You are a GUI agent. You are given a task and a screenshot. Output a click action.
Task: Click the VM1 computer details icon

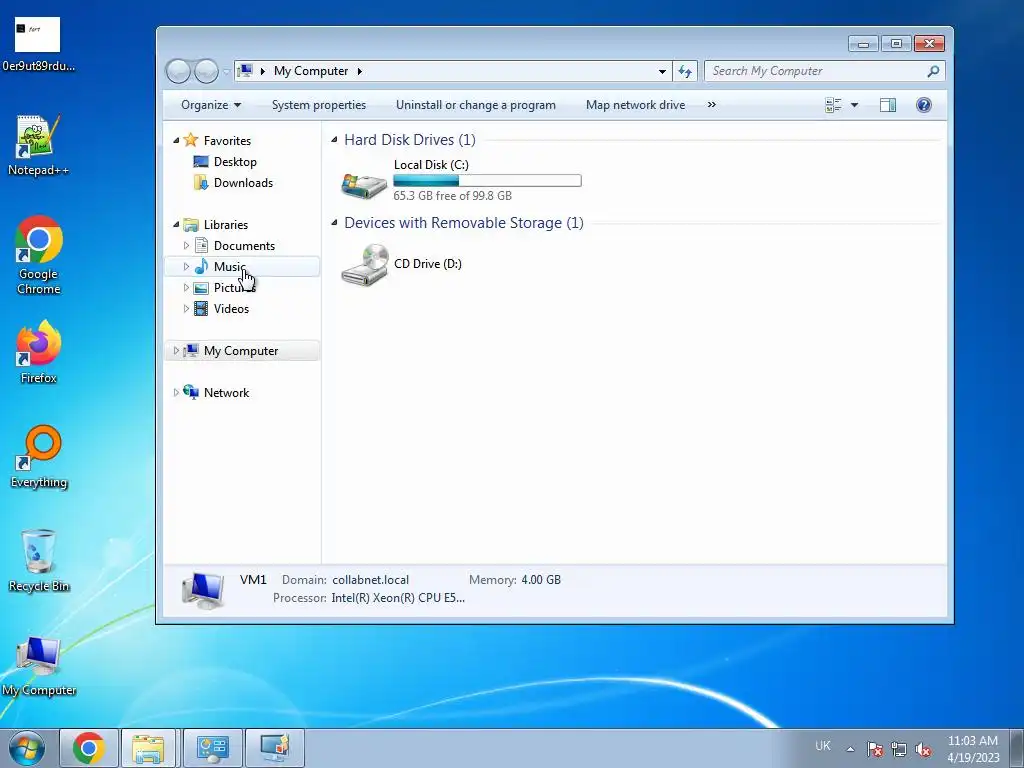point(203,589)
